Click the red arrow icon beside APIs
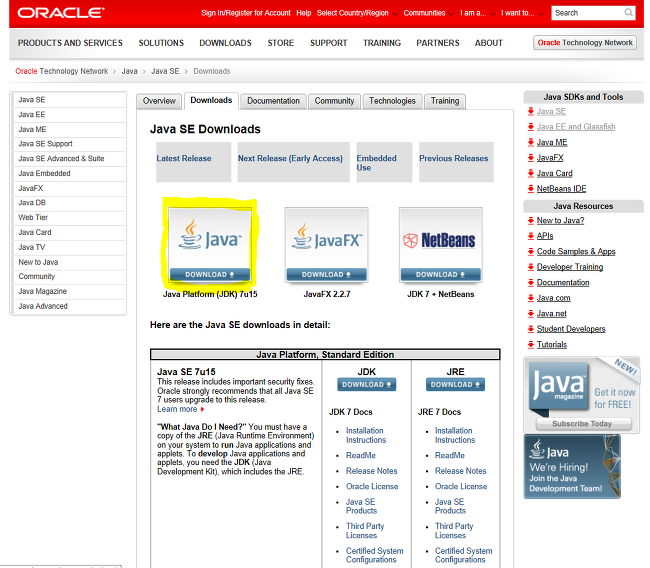This screenshot has width=650, height=568. (x=531, y=236)
